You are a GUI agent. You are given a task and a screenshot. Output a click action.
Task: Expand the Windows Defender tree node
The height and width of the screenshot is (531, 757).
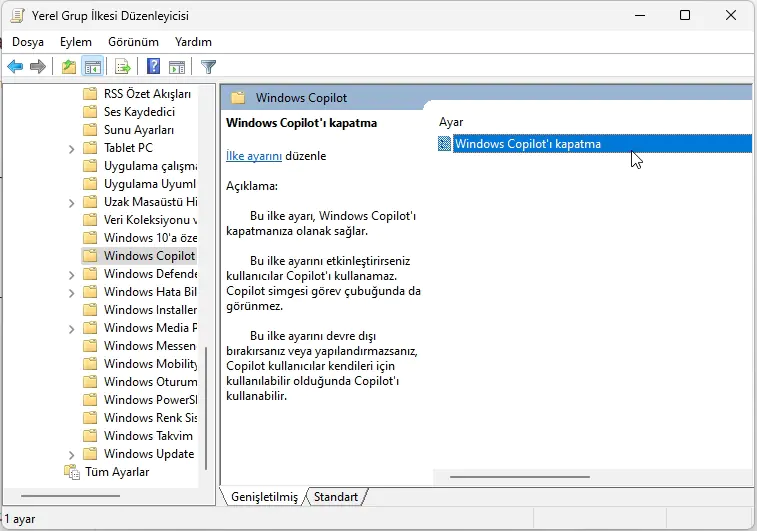coord(71,275)
